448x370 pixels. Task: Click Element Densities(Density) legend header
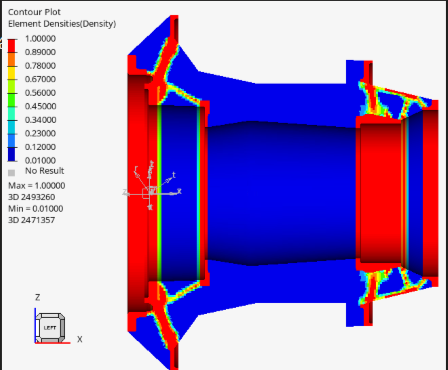[x=62, y=24]
